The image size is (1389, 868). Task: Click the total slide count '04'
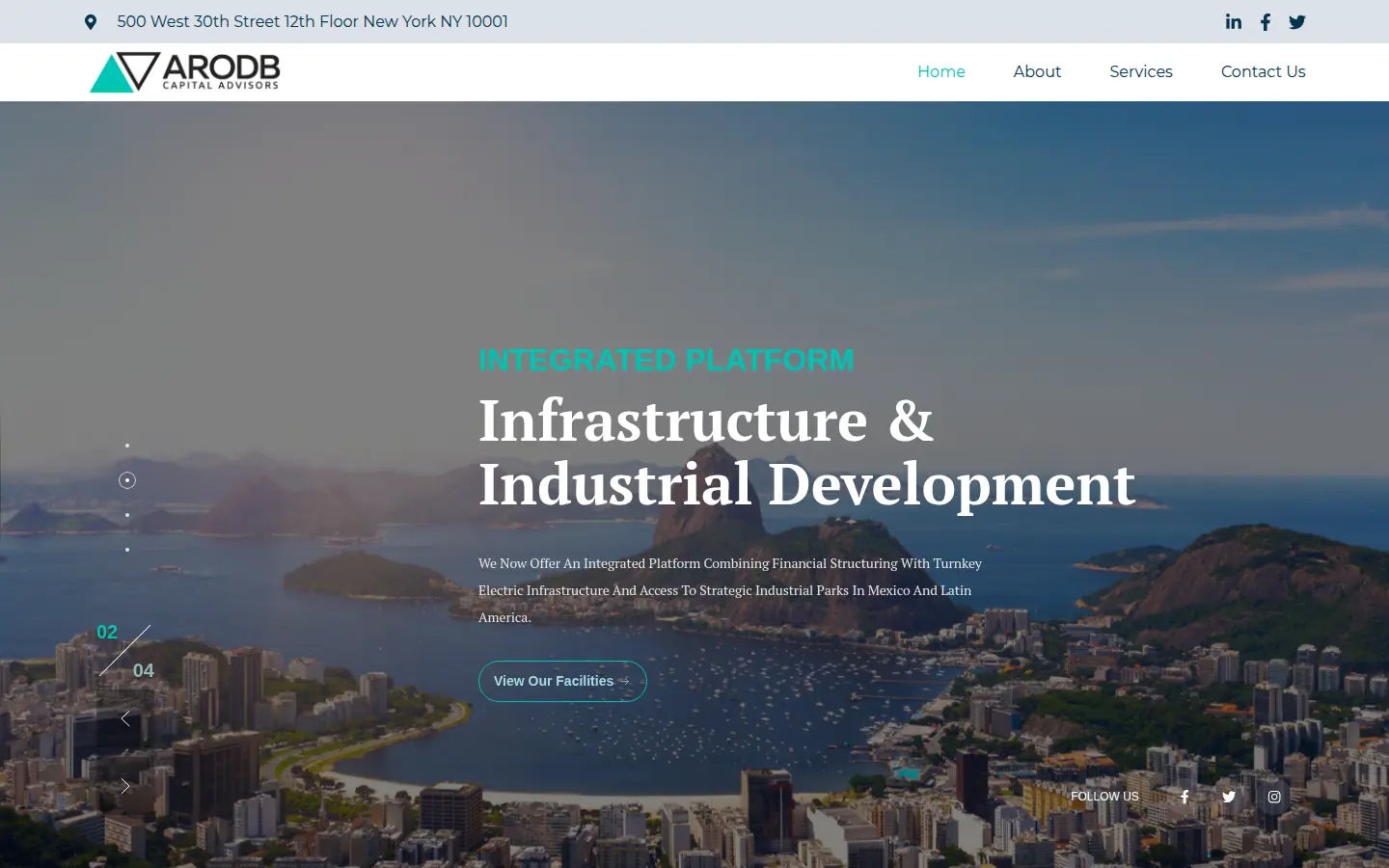point(144,670)
